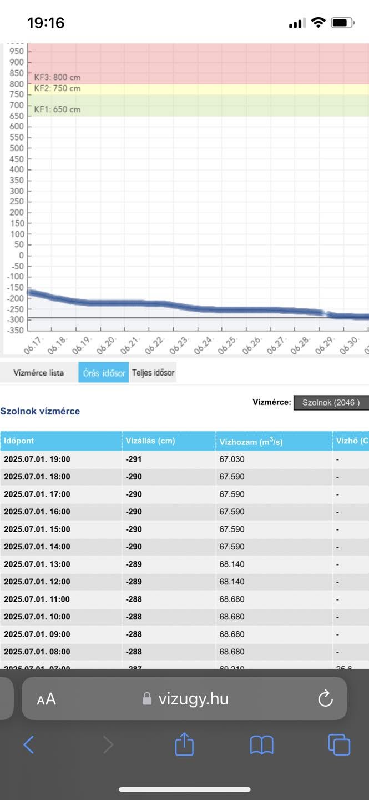The image size is (369, 800).
Task: Click the KF3: 800 cm label
Action: click(57, 78)
